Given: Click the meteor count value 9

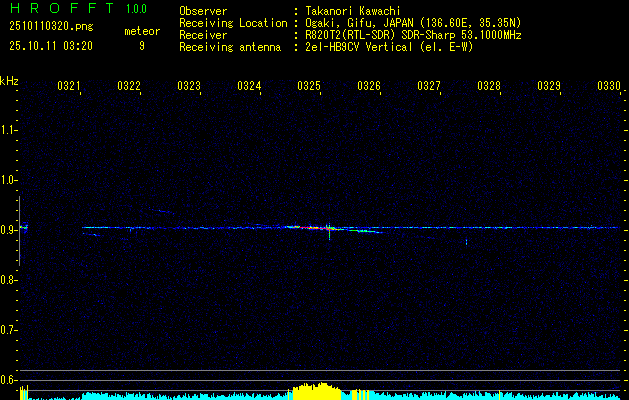Looking at the screenshot, I should coord(142,46).
